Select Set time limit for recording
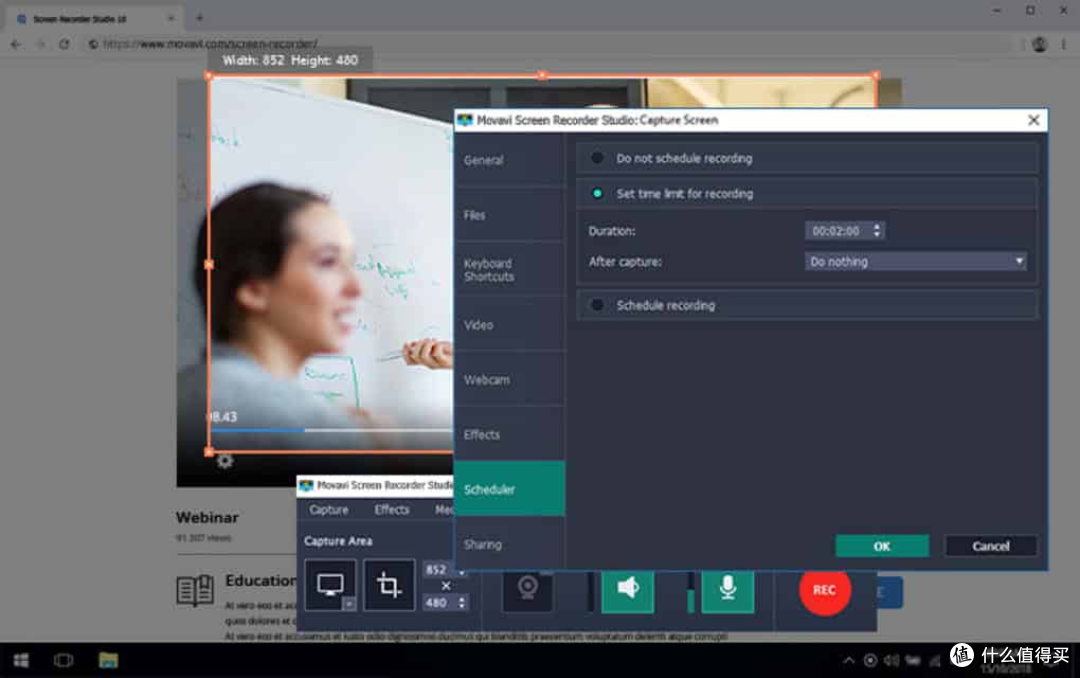This screenshot has height=678, width=1080. pos(807,194)
